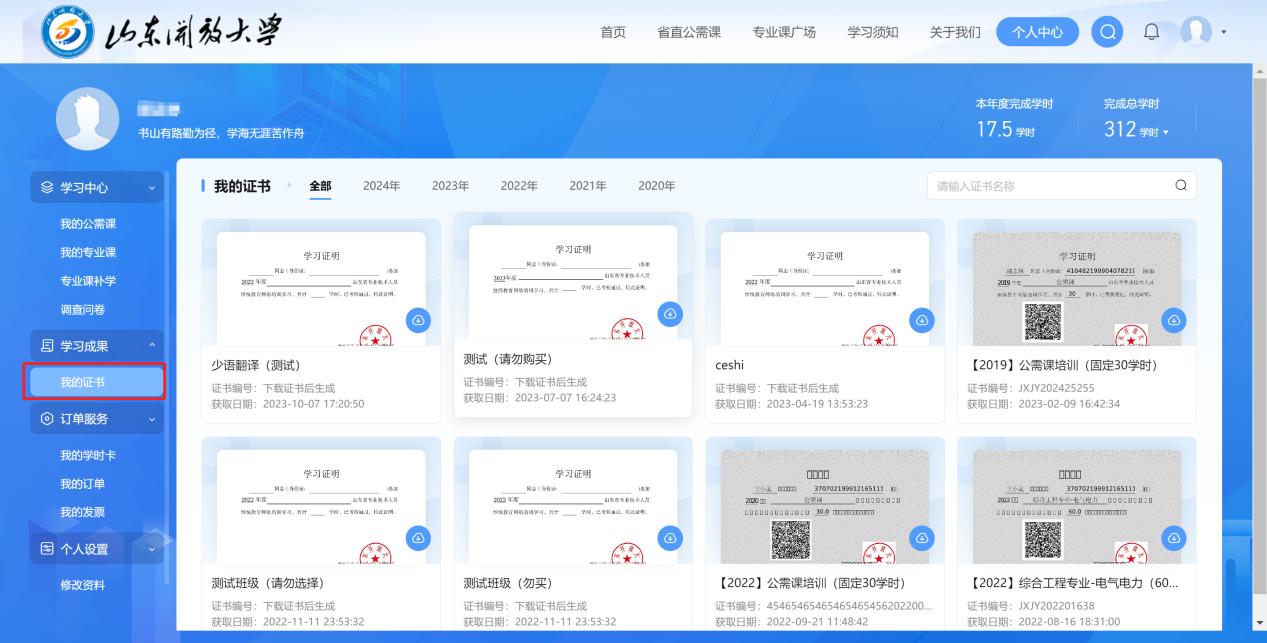Download the 少语翻译（测试）certificate
Image resolution: width=1267 pixels, height=643 pixels.
click(x=418, y=320)
